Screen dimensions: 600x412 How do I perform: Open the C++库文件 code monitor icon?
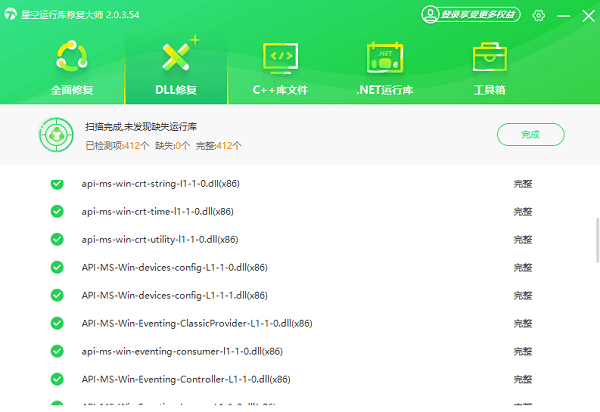point(280,58)
